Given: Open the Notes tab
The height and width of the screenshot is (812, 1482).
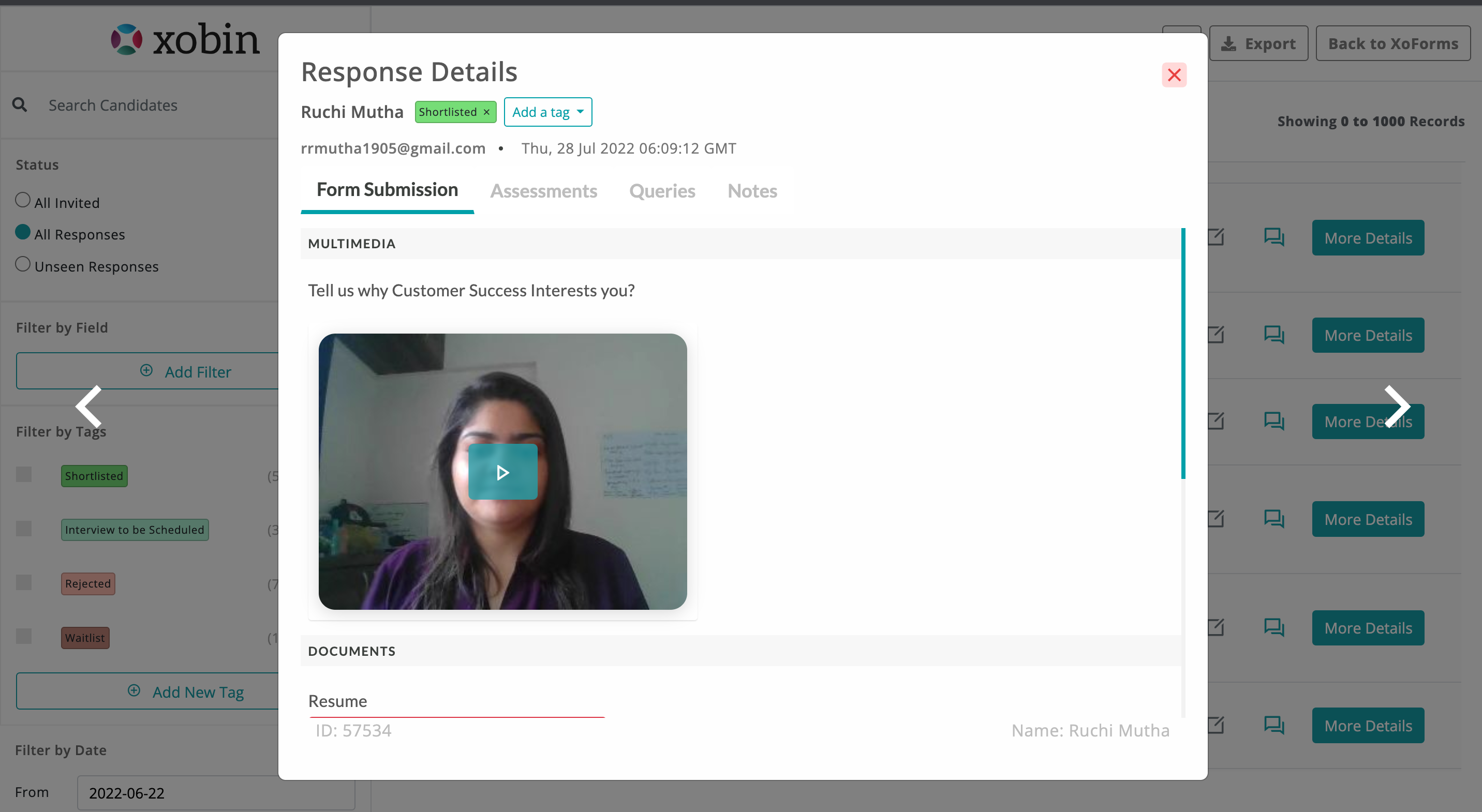Looking at the screenshot, I should (752, 191).
